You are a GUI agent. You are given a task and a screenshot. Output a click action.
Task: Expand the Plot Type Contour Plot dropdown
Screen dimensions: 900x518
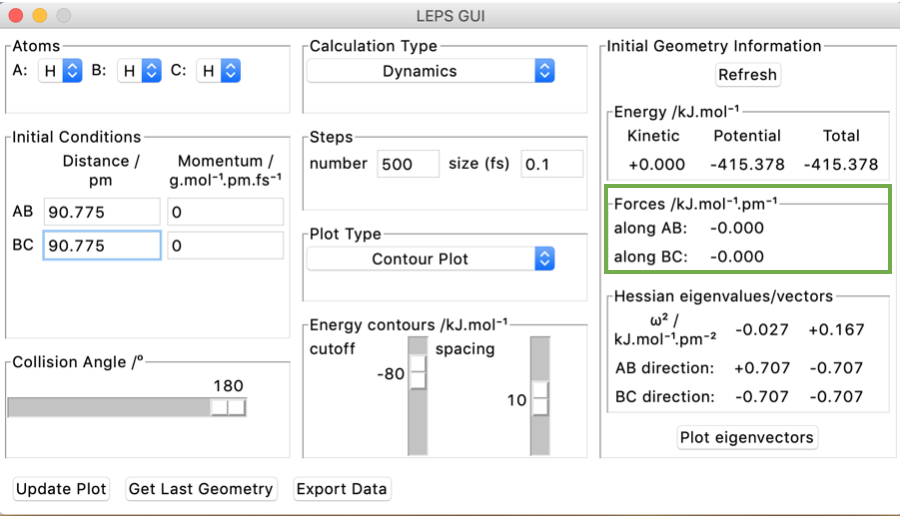(x=431, y=259)
